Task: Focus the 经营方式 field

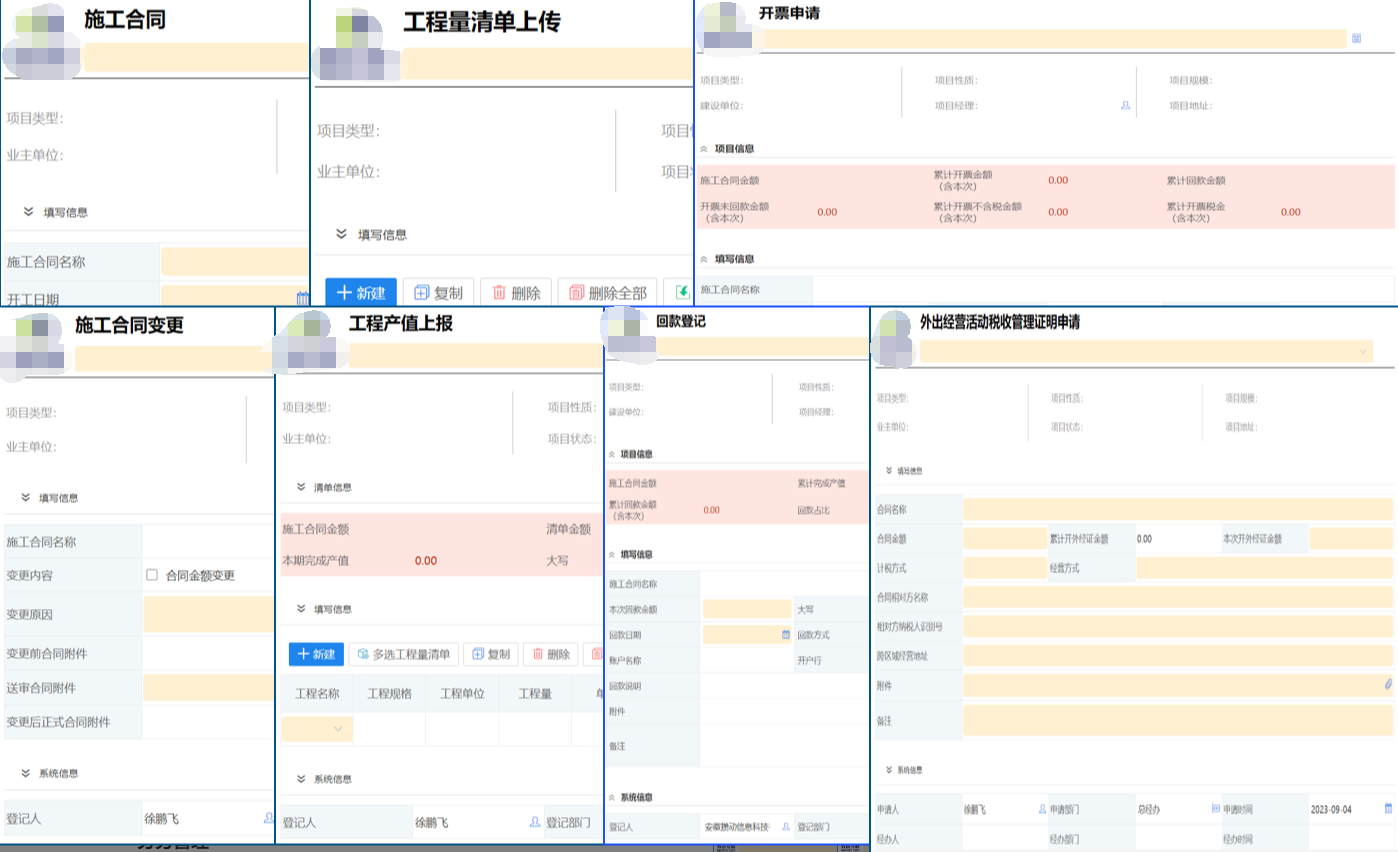Action: point(1265,568)
